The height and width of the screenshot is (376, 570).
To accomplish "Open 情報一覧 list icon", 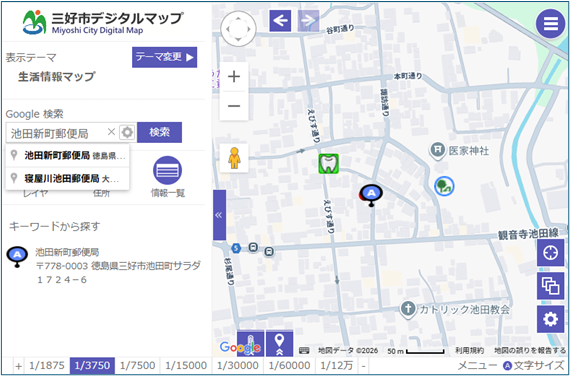I will pyautogui.click(x=168, y=171).
